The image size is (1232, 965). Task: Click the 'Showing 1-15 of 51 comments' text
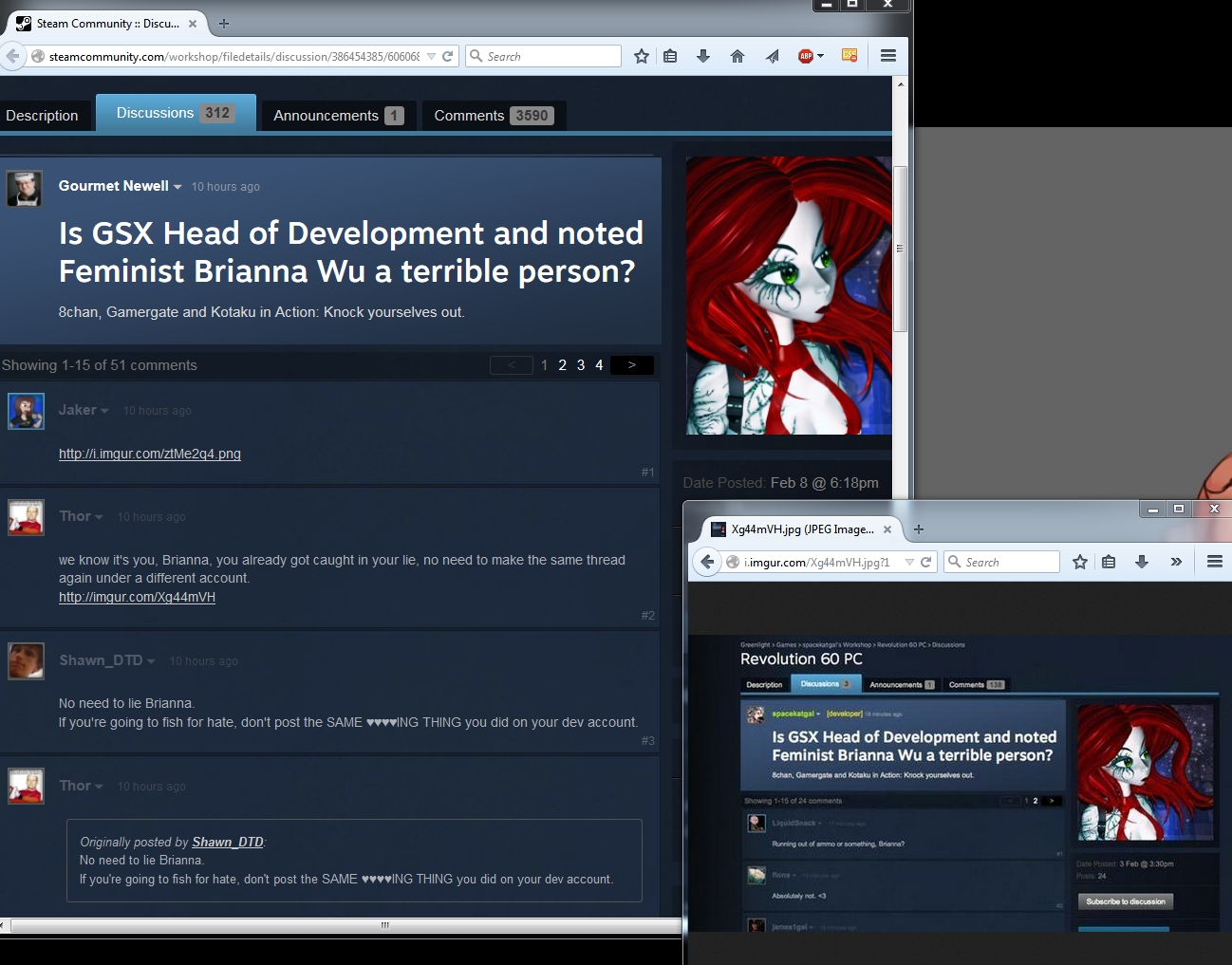(100, 365)
